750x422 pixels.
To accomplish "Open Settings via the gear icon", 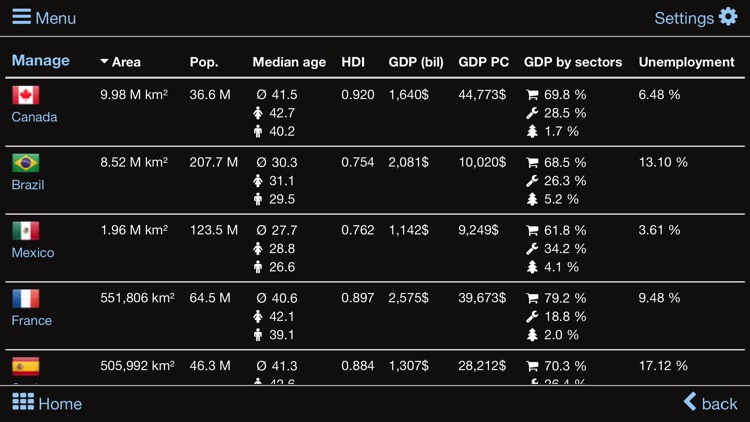I will pyautogui.click(x=728, y=17).
